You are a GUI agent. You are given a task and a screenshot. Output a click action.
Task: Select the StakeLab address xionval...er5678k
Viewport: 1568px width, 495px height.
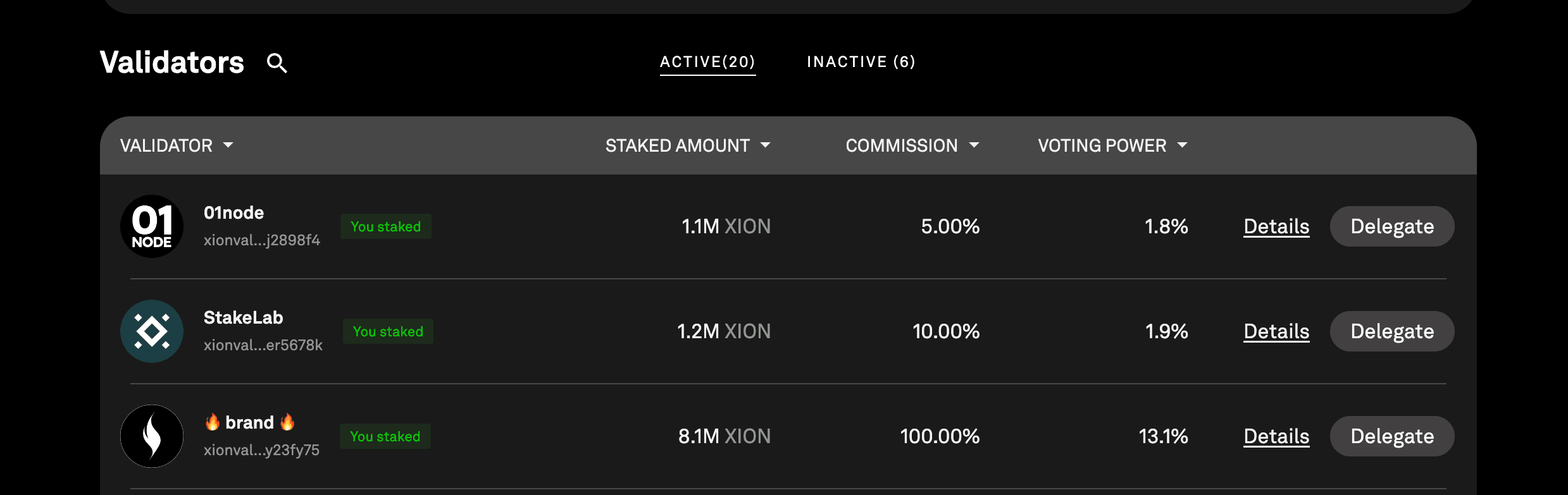click(263, 345)
